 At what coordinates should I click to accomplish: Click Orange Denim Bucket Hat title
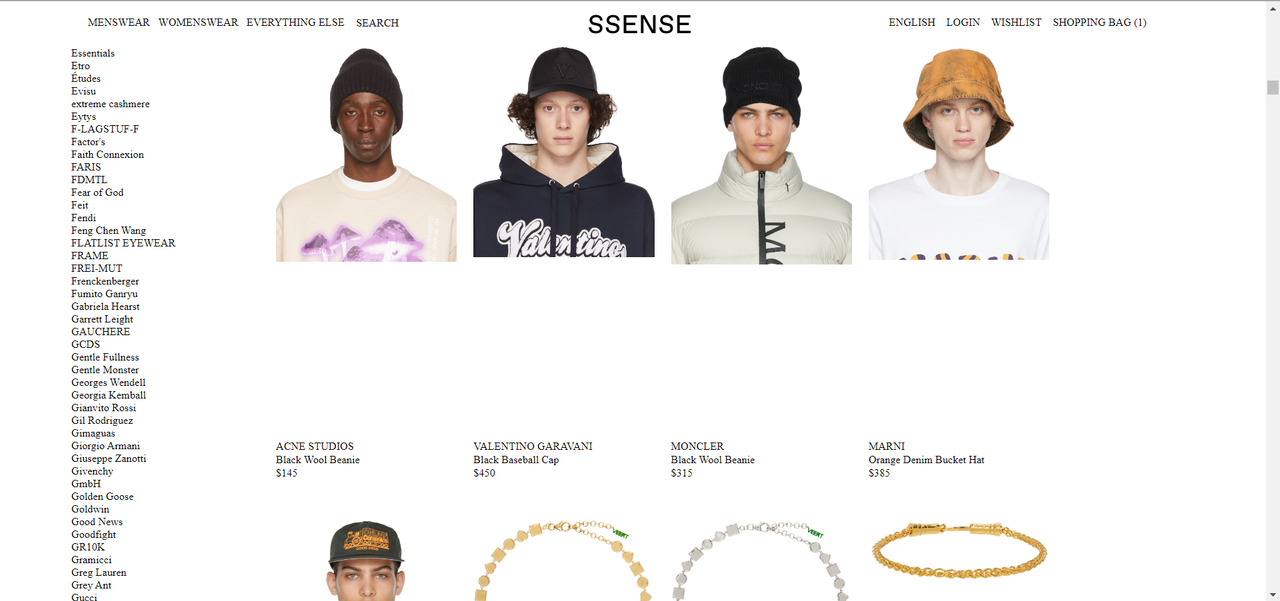coord(926,460)
